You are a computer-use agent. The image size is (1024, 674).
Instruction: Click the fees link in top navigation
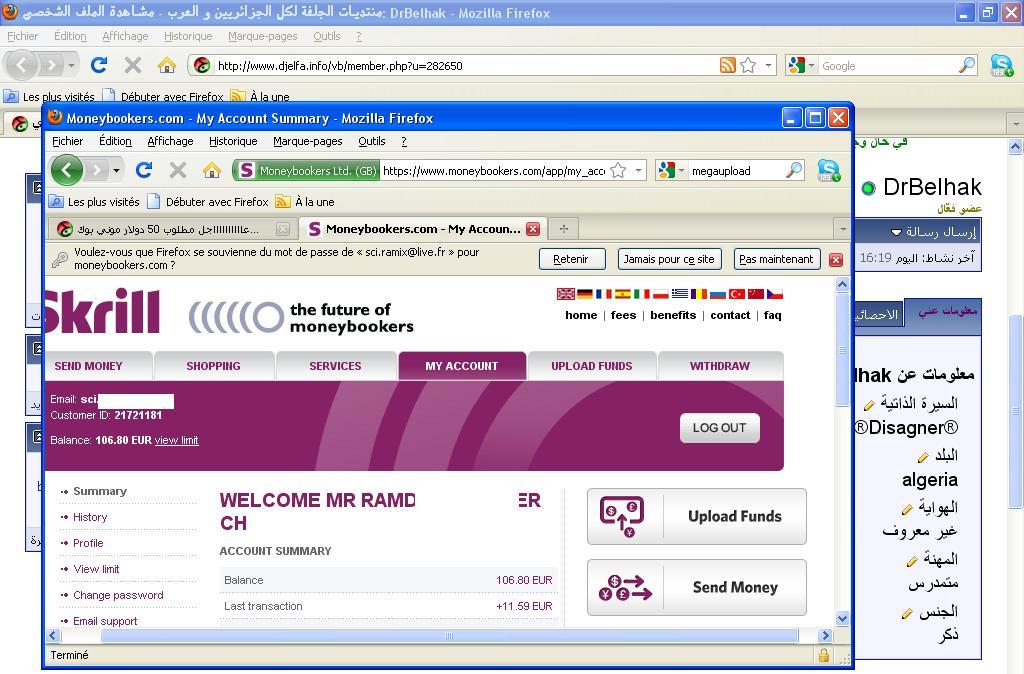click(x=623, y=315)
